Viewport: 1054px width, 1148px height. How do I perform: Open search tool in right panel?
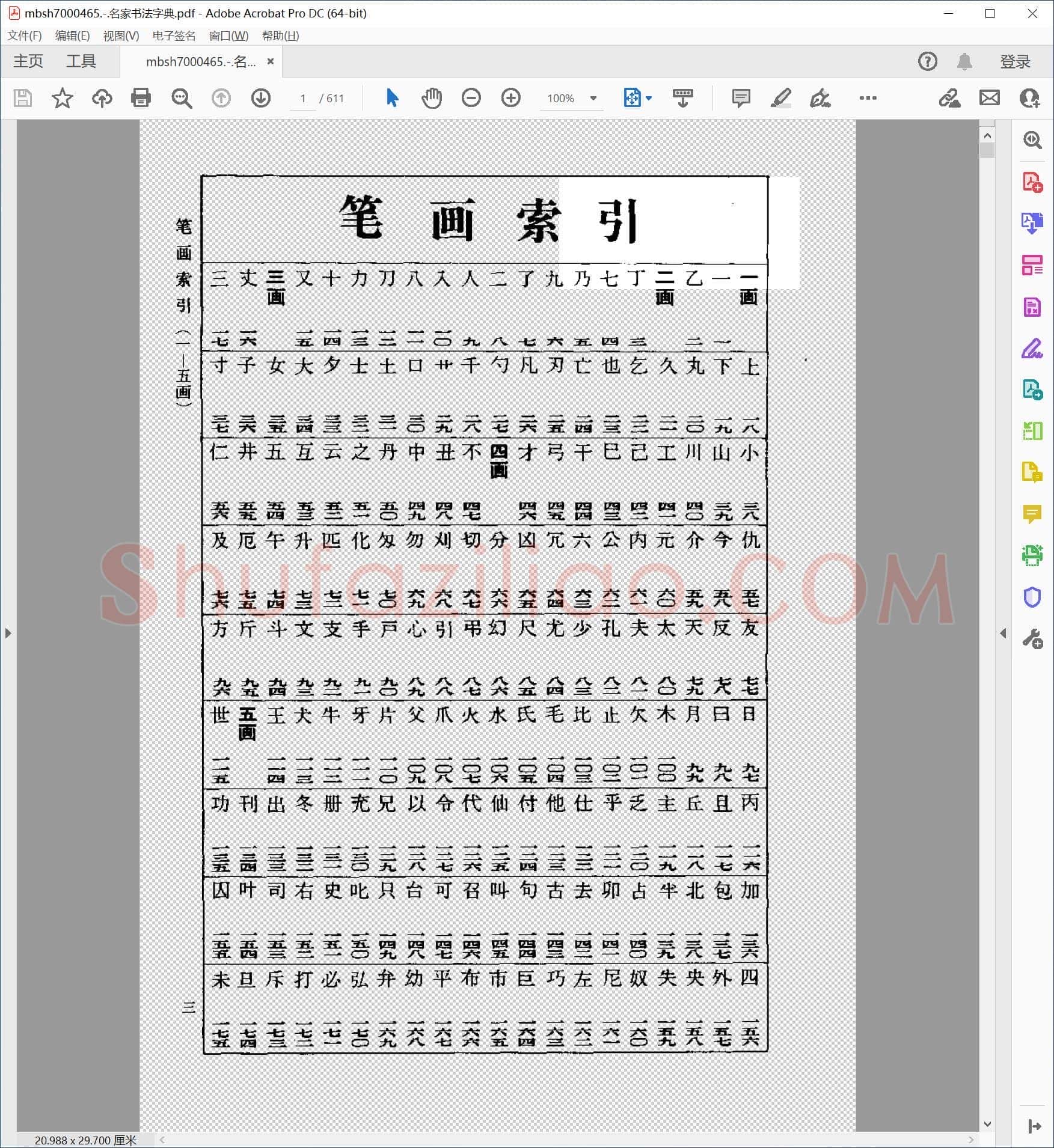point(1032,140)
